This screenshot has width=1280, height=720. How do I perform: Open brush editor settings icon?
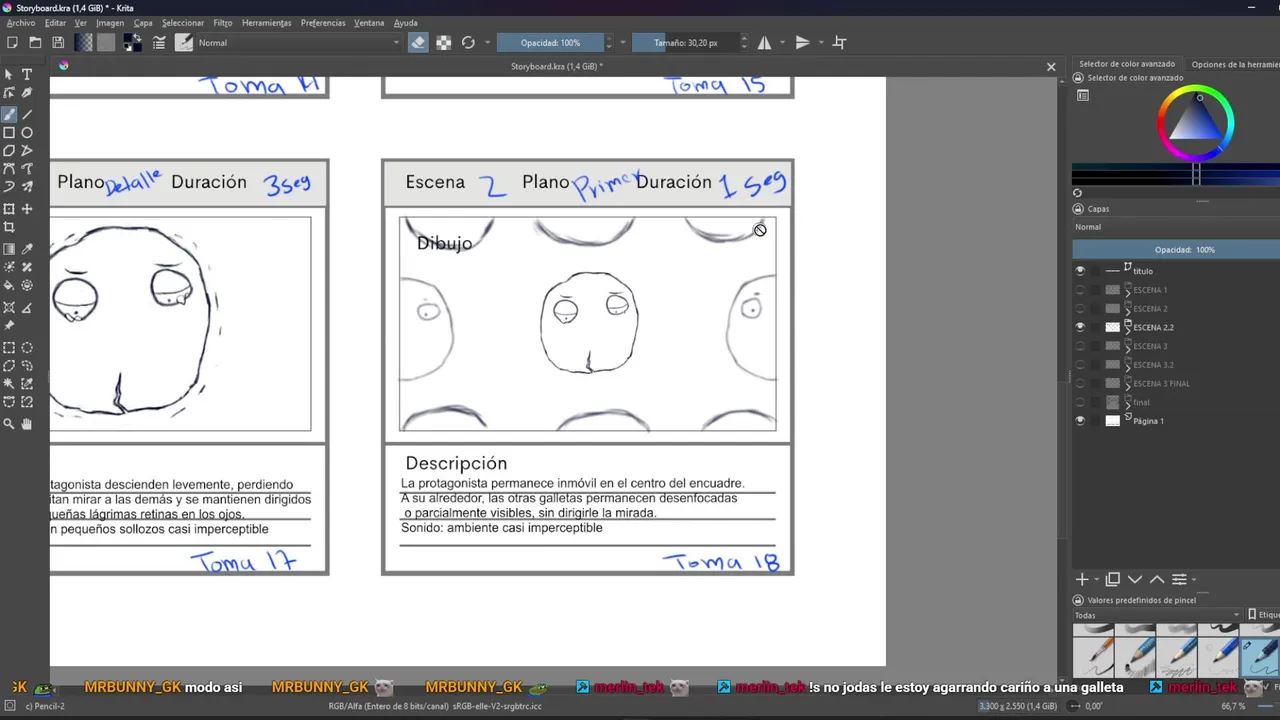pos(159,43)
